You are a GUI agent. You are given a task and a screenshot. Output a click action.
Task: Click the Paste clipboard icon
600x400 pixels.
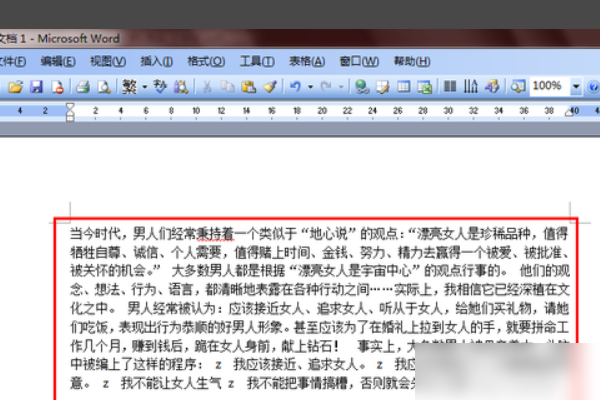(248, 87)
